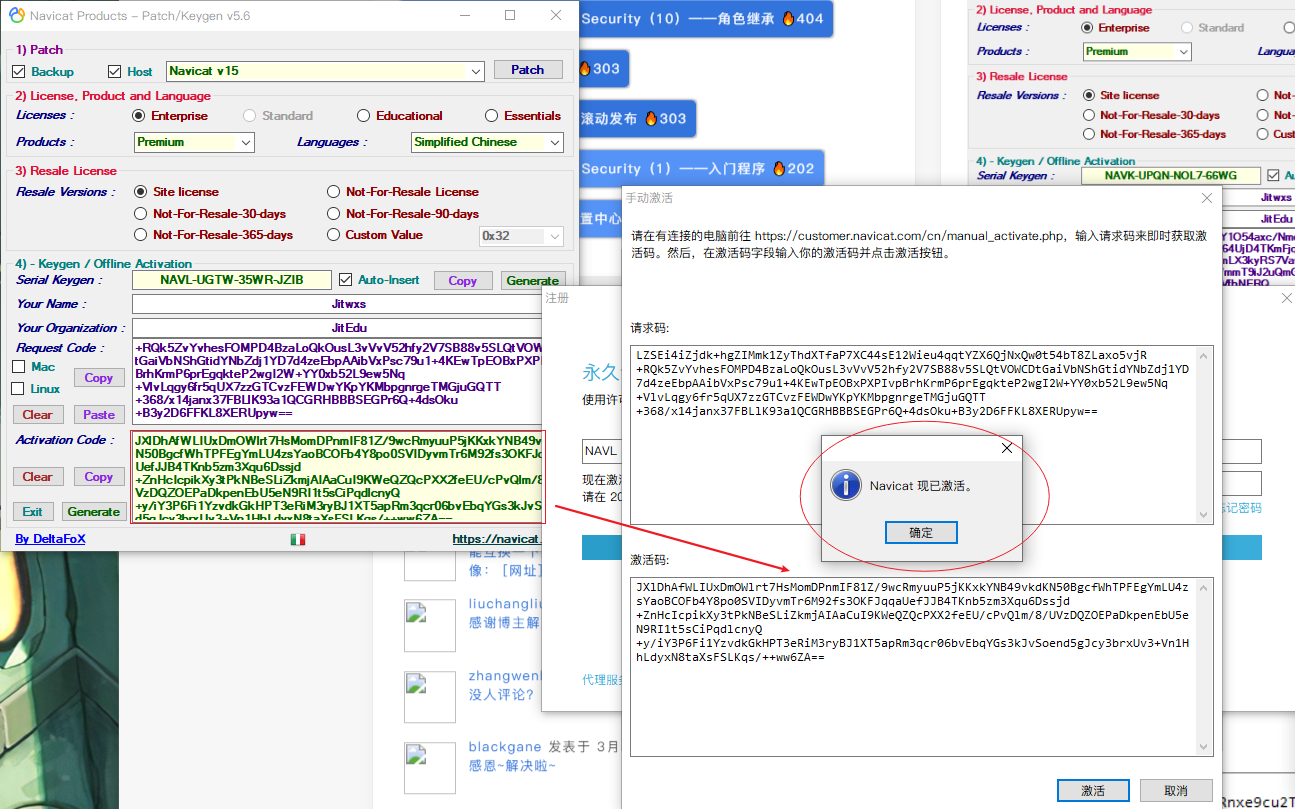The height and width of the screenshot is (809, 1295).
Task: Click the Your Name field Jitwxs
Action: click(349, 304)
